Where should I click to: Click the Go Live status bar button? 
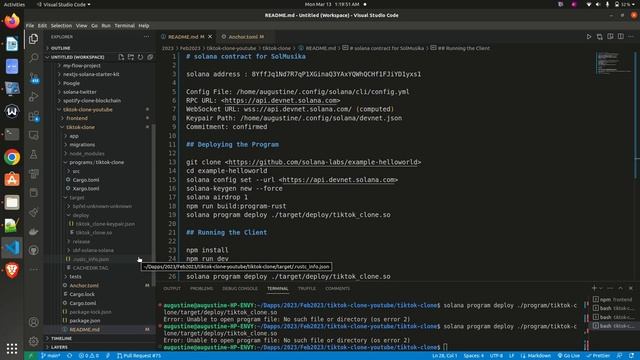[569, 356]
